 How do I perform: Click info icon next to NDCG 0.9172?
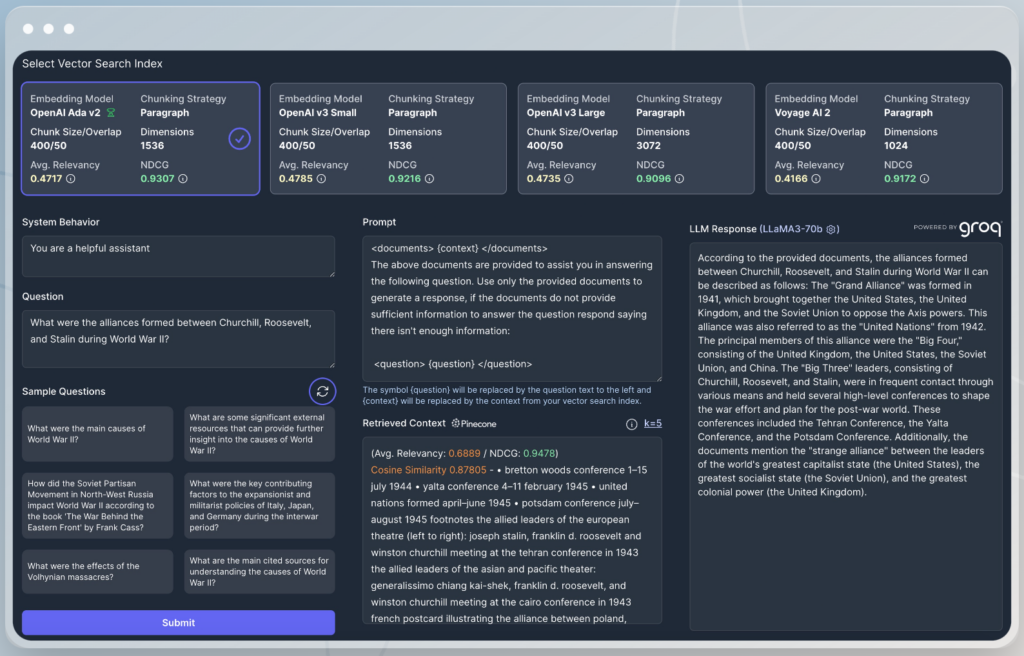point(924,178)
